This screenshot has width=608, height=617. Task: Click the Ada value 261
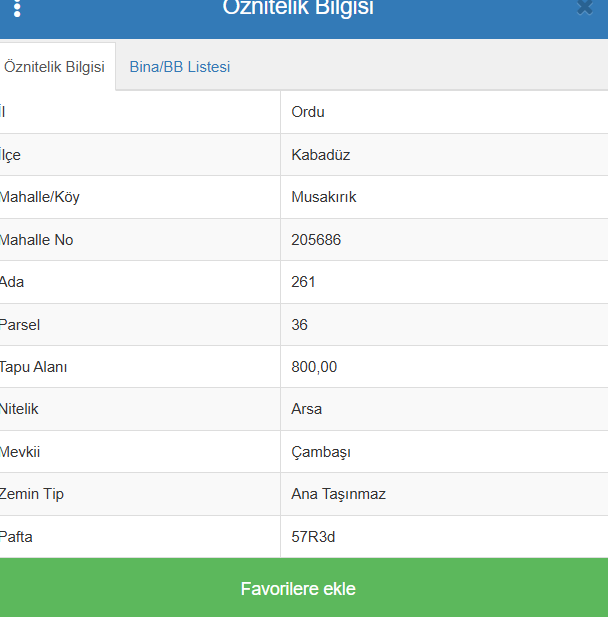(x=303, y=282)
